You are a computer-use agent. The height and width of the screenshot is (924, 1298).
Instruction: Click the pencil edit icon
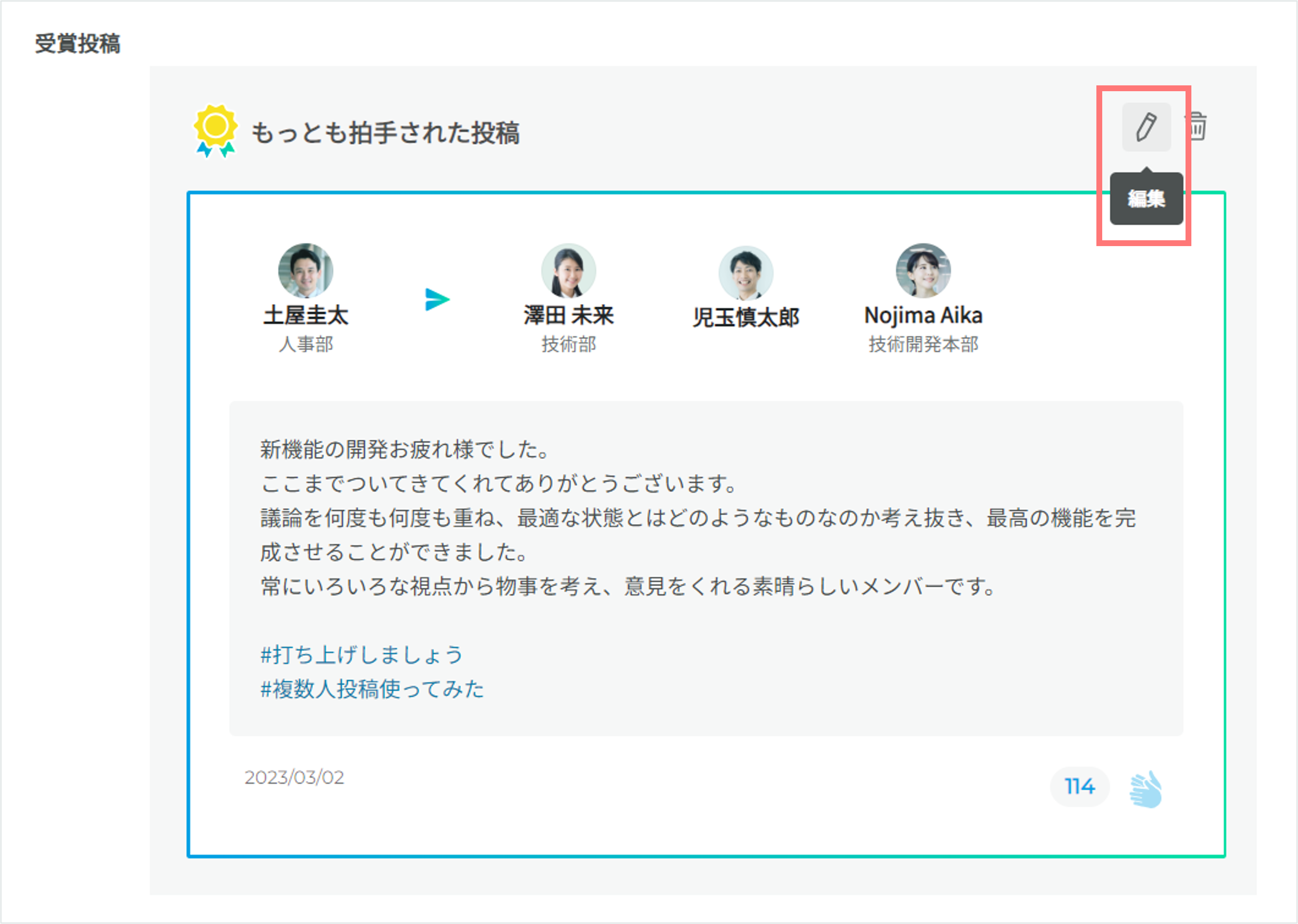(1146, 127)
